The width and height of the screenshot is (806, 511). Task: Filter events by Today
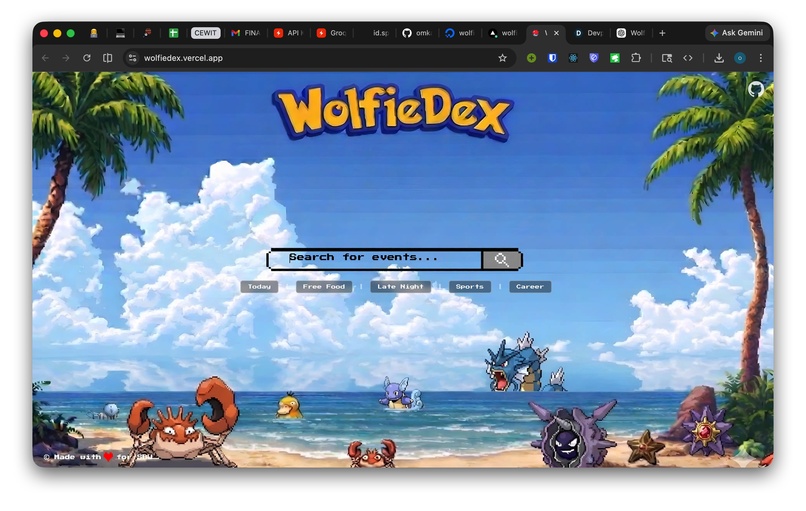259,287
